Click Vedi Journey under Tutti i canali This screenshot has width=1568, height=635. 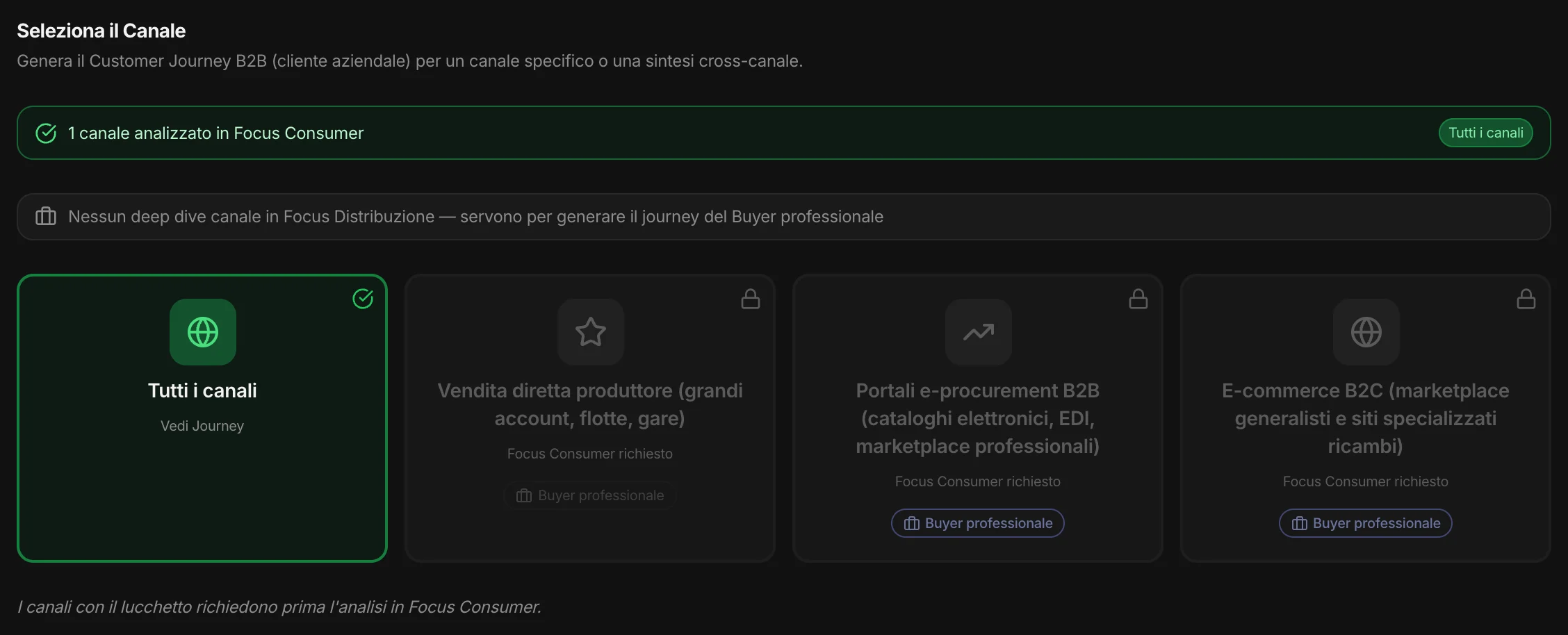(202, 426)
